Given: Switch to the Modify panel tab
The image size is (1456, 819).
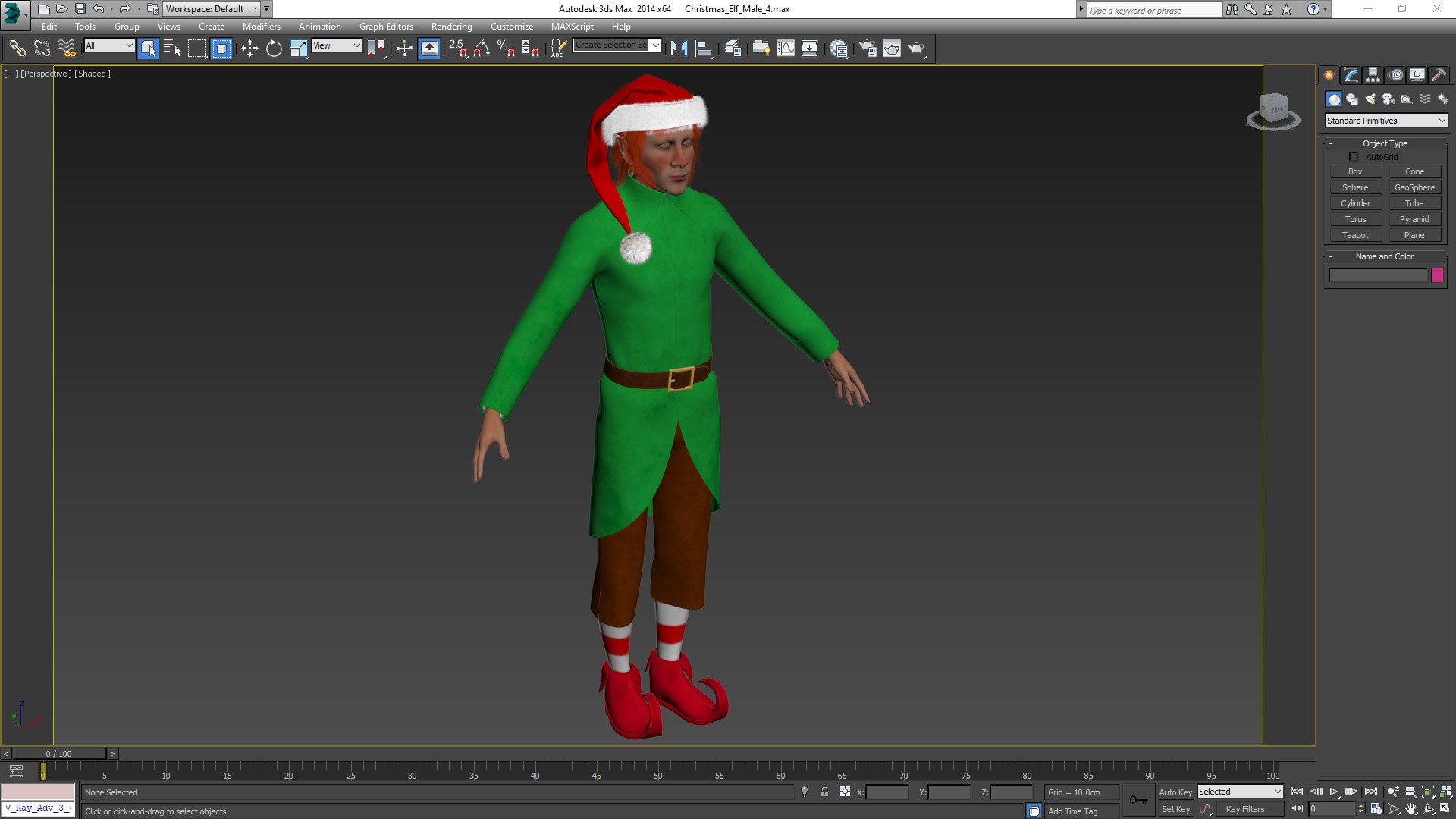Looking at the screenshot, I should point(1351,75).
